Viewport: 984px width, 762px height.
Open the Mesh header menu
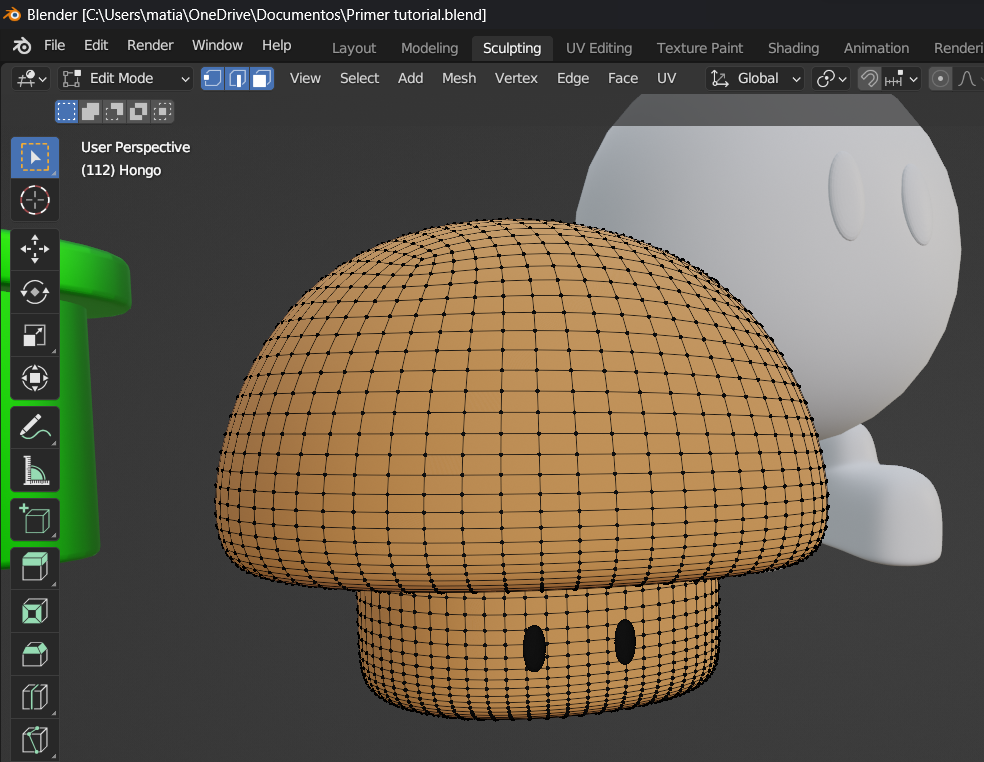[459, 78]
